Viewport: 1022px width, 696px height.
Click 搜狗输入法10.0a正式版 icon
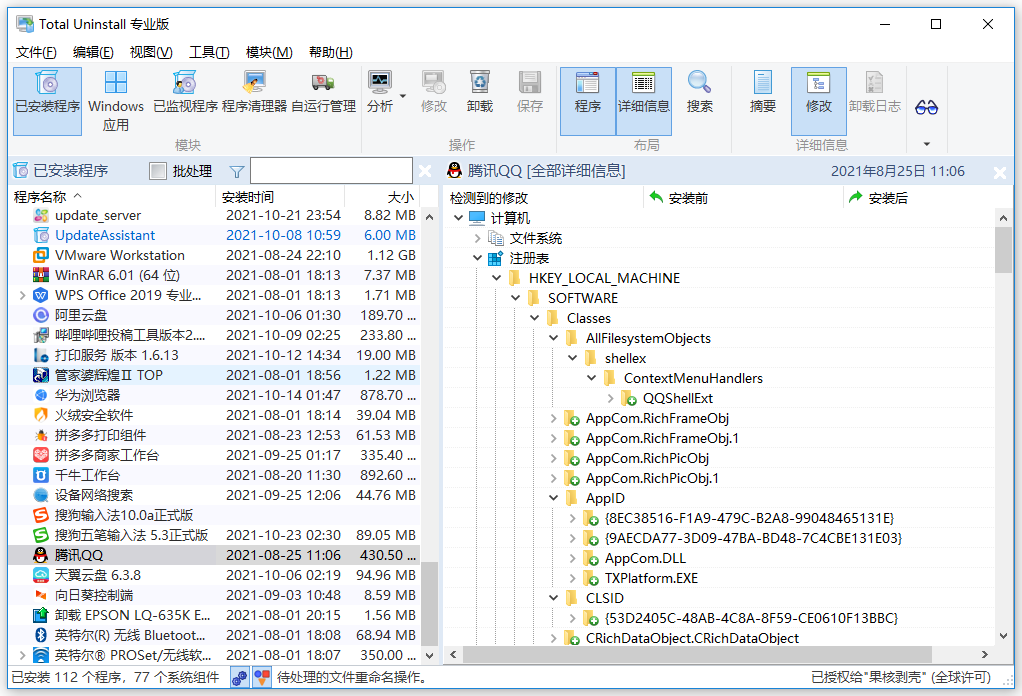point(41,515)
